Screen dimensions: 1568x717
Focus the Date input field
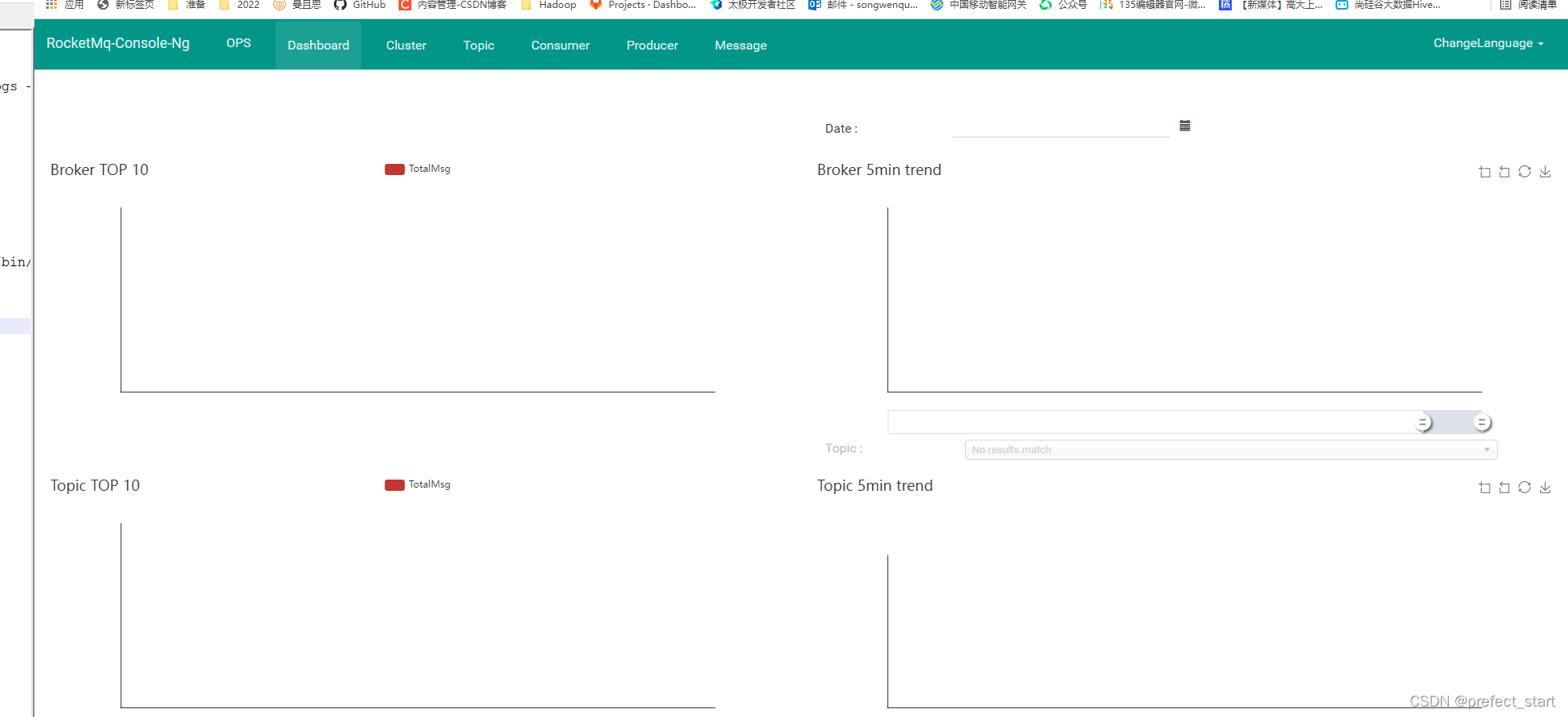1061,128
